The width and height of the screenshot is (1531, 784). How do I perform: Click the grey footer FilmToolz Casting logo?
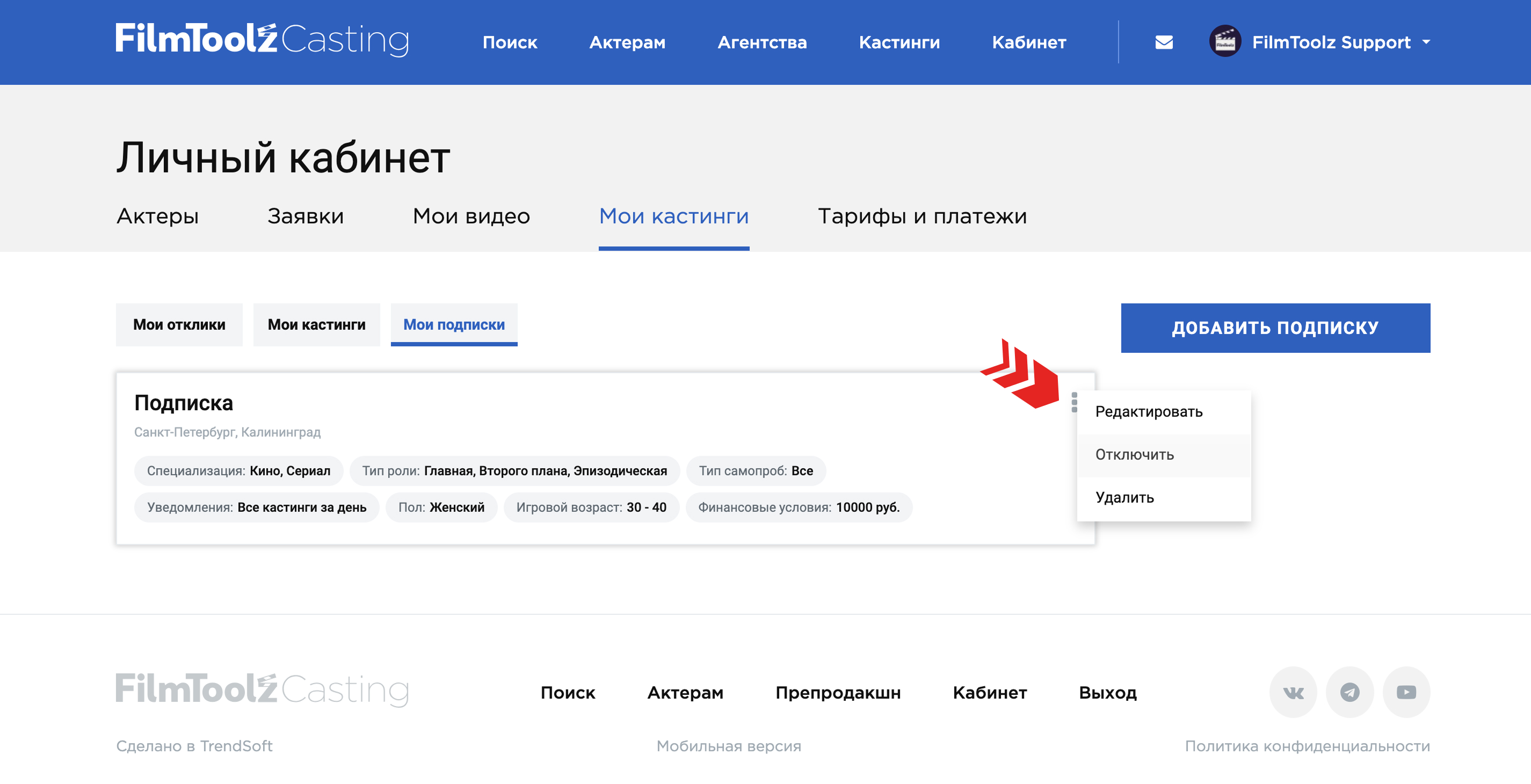pyautogui.click(x=262, y=689)
